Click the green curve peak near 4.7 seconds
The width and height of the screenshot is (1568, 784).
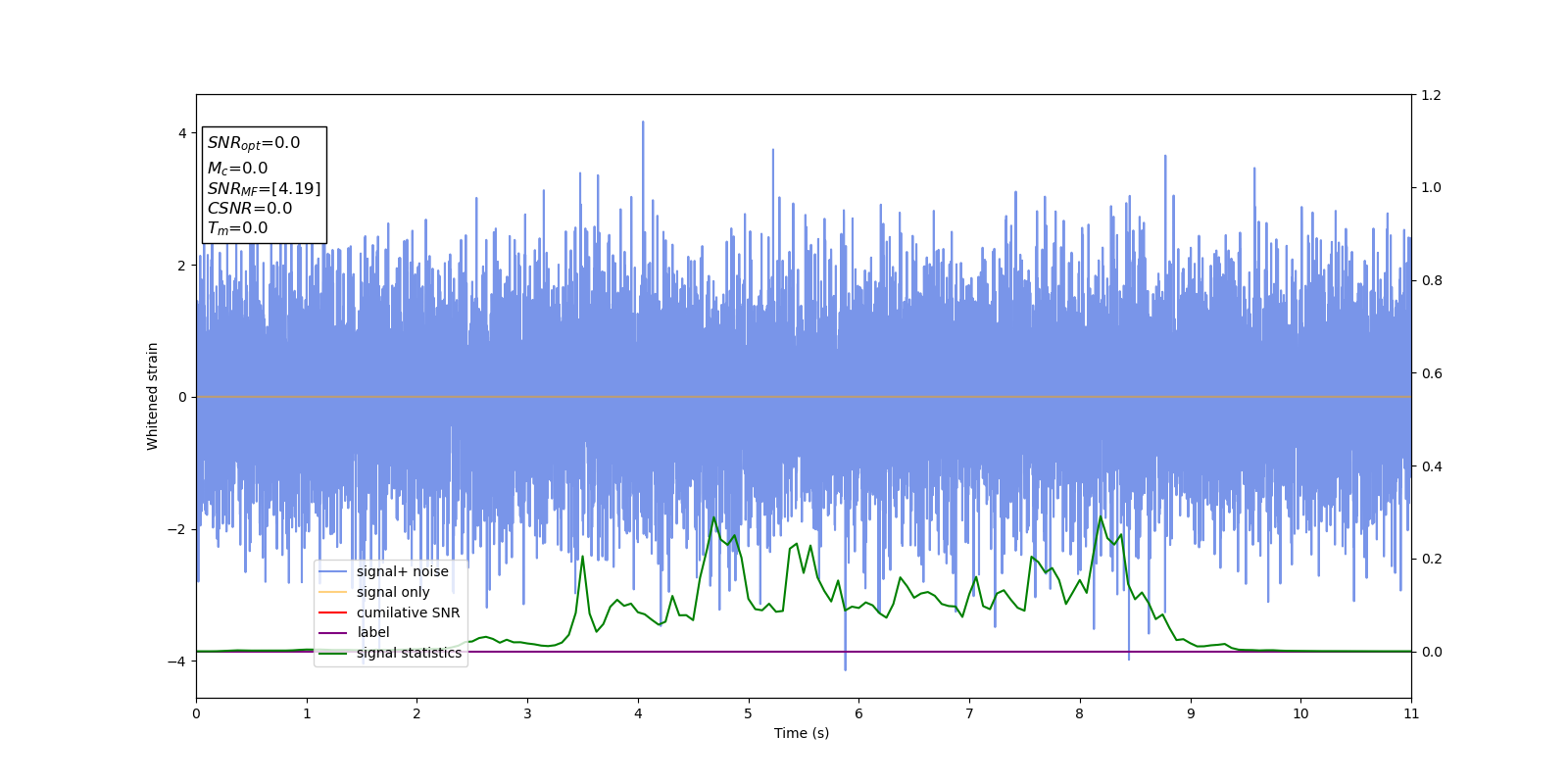tap(713, 517)
